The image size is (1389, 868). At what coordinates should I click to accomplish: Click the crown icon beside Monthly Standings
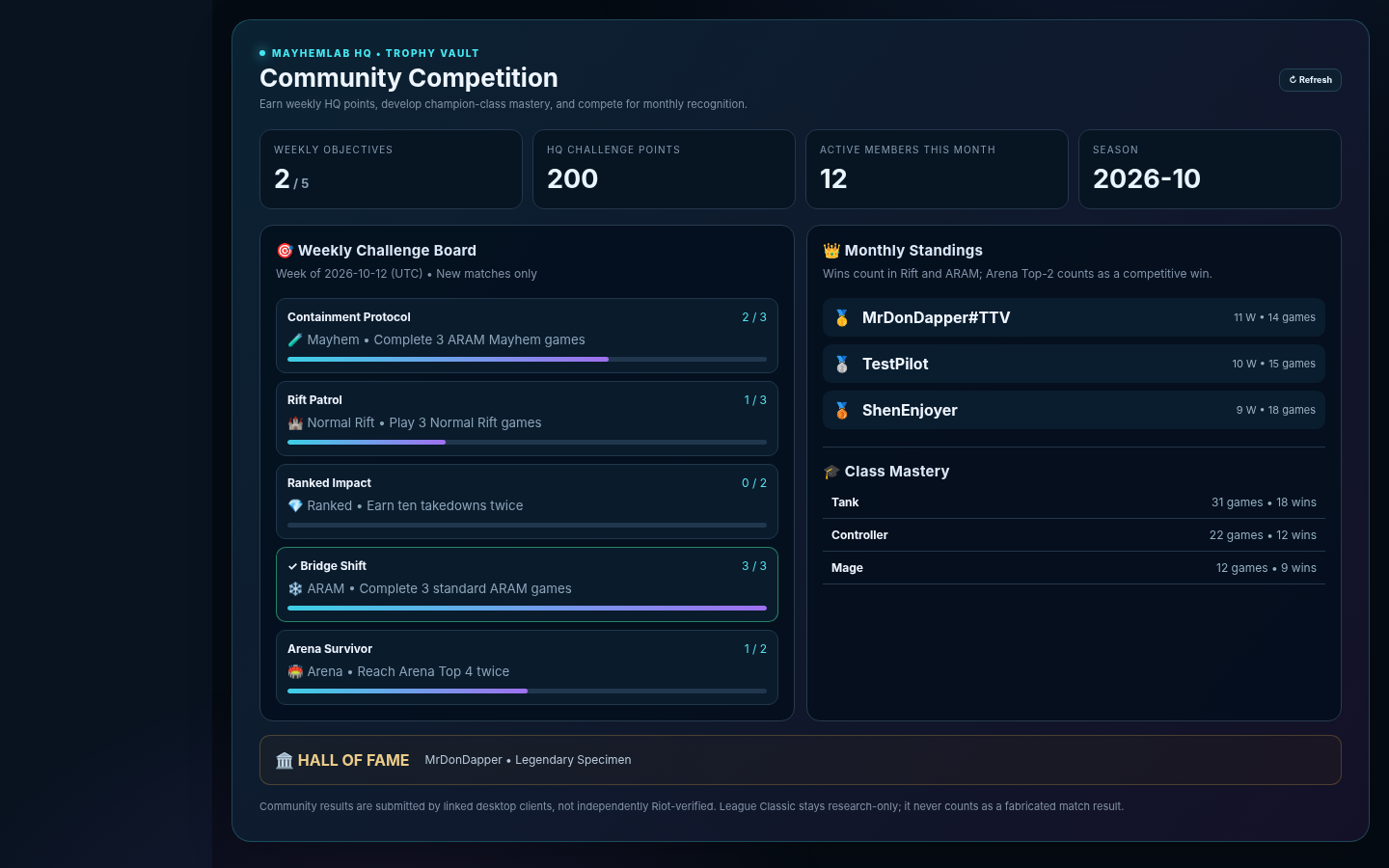coord(831,251)
